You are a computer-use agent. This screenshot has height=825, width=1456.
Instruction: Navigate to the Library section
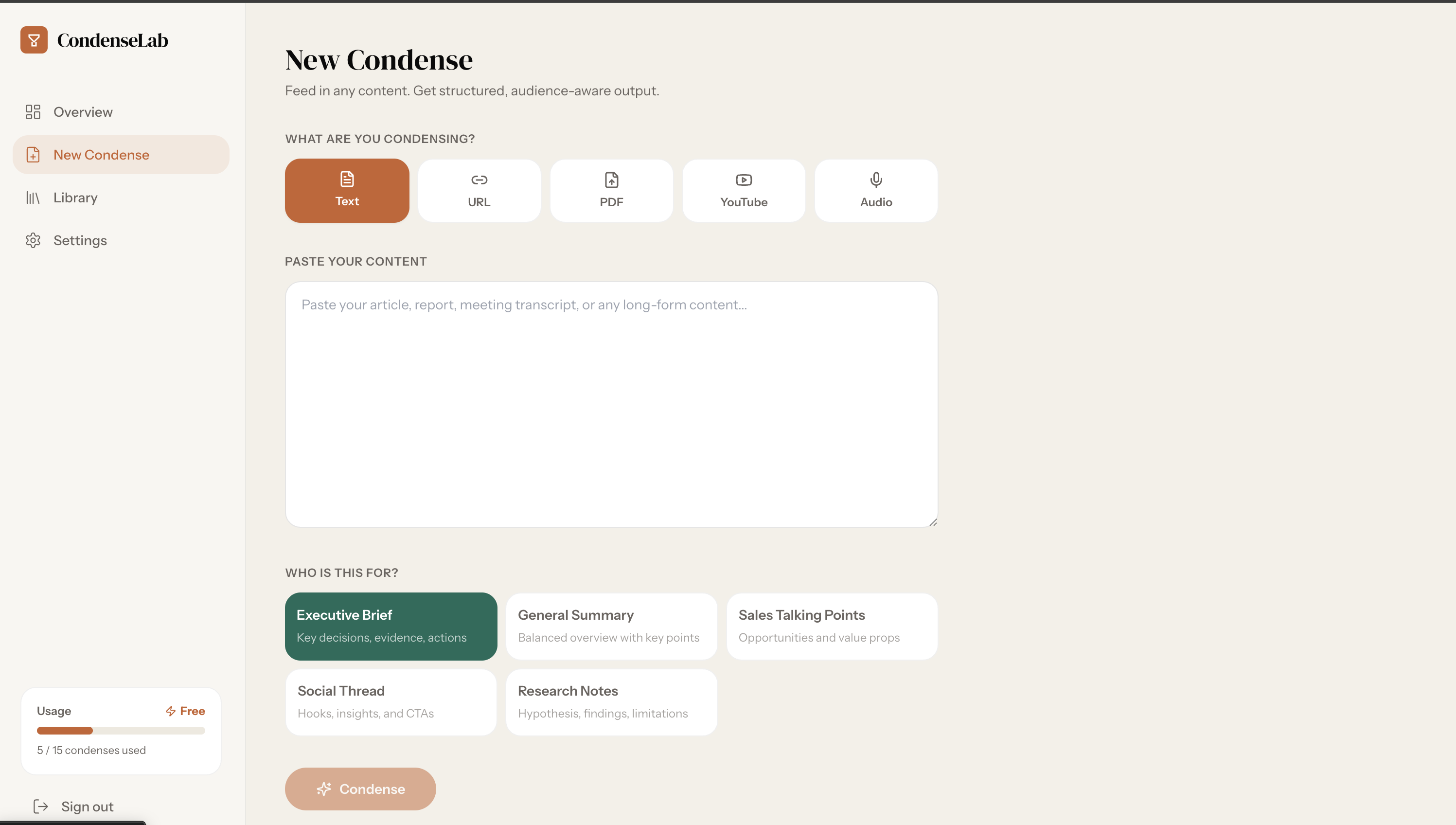[75, 197]
